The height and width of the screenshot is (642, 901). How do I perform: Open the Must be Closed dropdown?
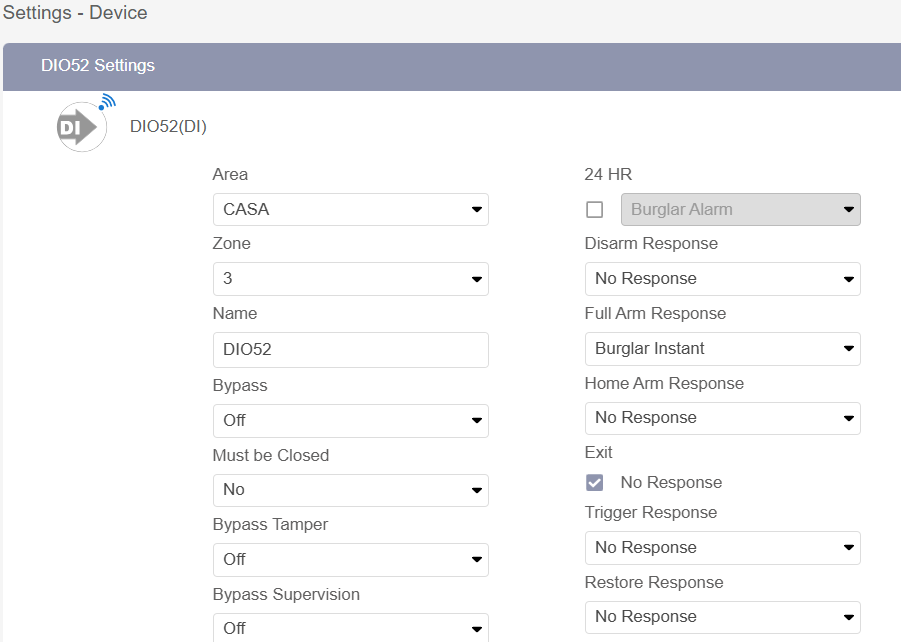[x=350, y=490]
